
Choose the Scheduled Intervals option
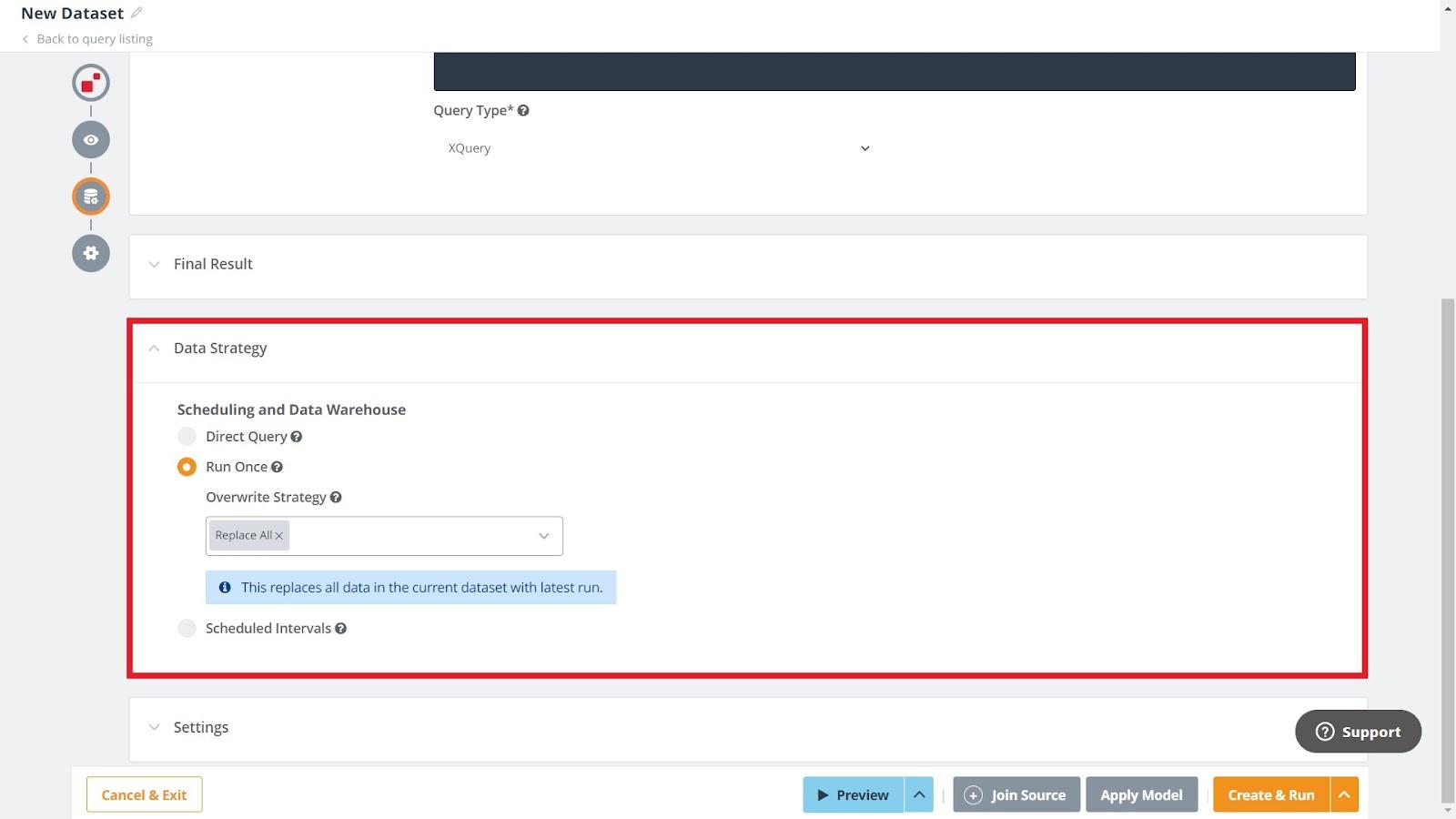coord(187,628)
